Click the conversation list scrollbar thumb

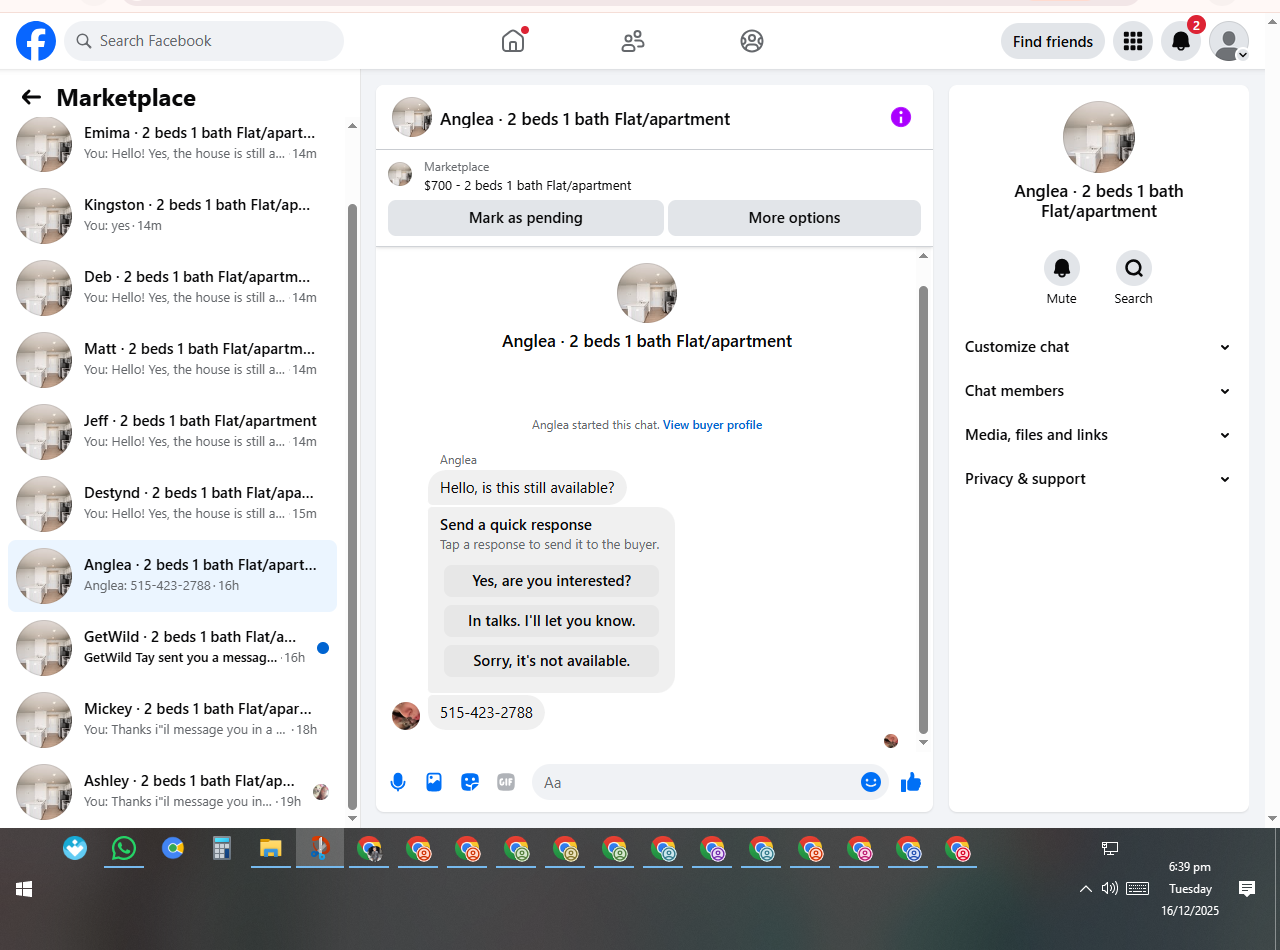point(352,507)
